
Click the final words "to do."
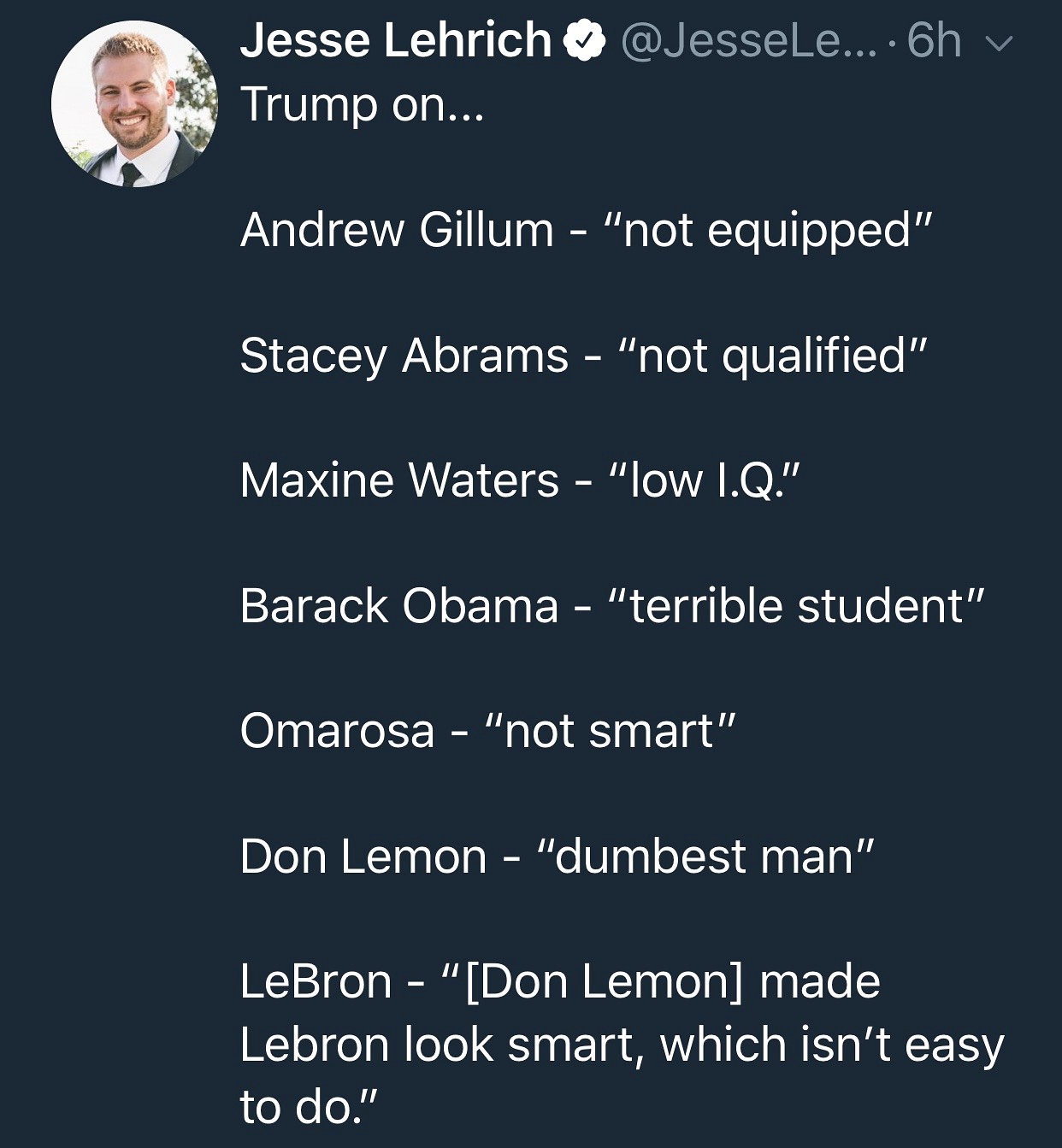[308, 1107]
